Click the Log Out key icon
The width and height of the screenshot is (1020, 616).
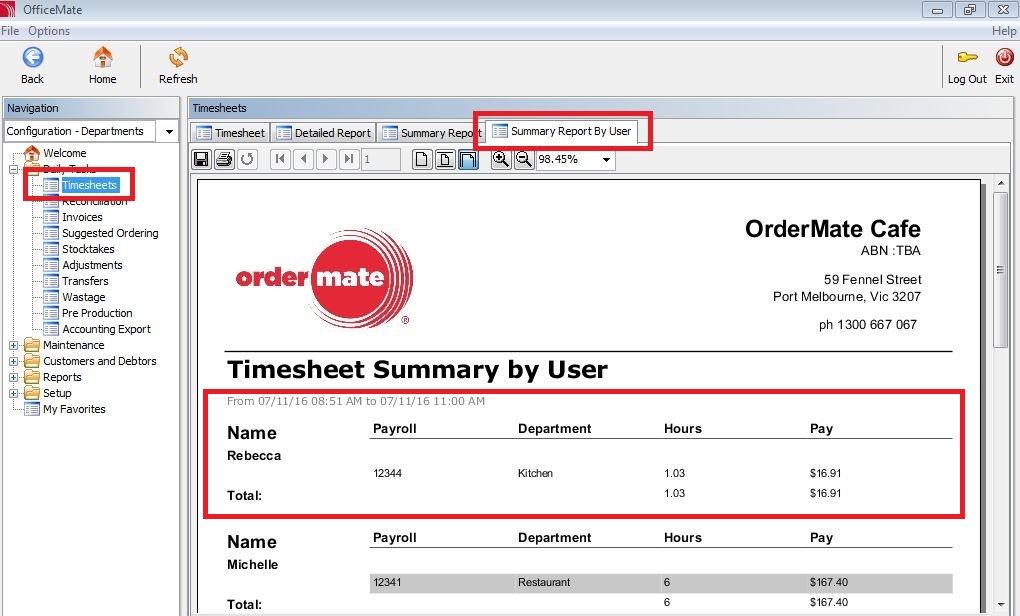click(x=967, y=57)
